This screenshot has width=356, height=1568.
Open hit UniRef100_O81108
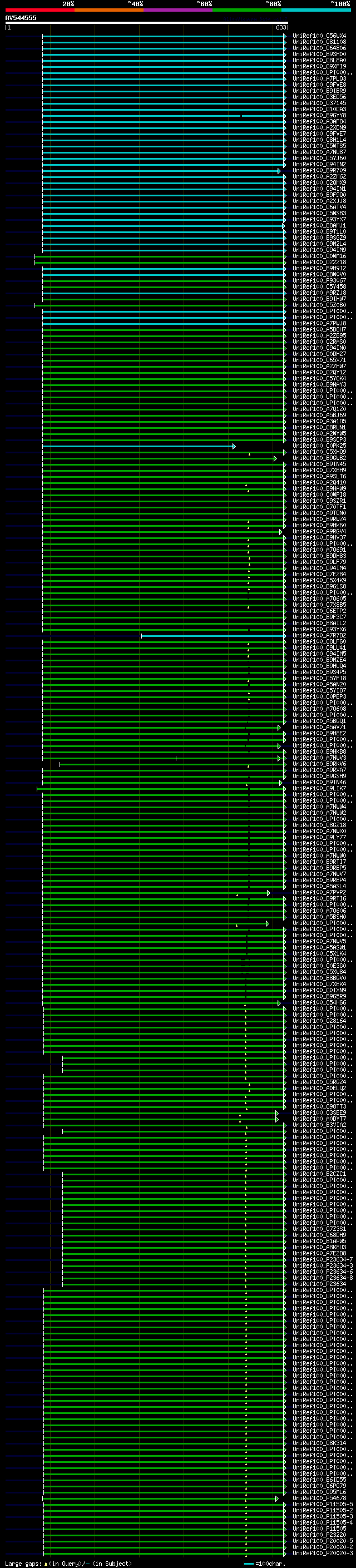point(319,42)
